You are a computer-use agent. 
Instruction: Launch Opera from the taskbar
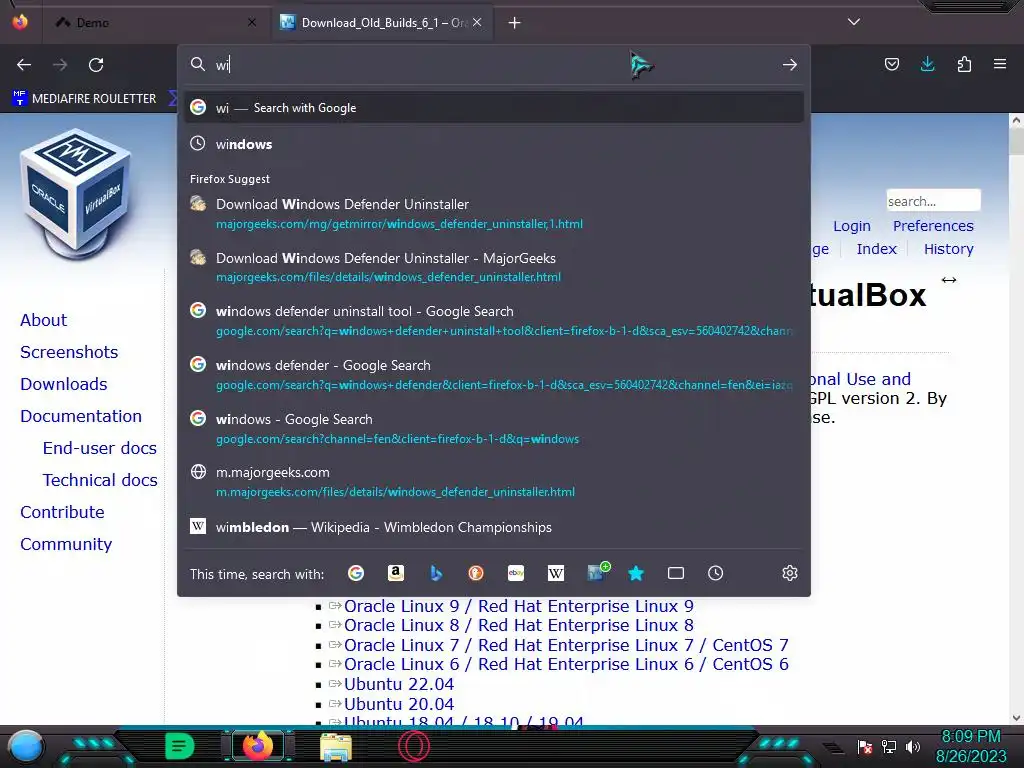coord(414,746)
